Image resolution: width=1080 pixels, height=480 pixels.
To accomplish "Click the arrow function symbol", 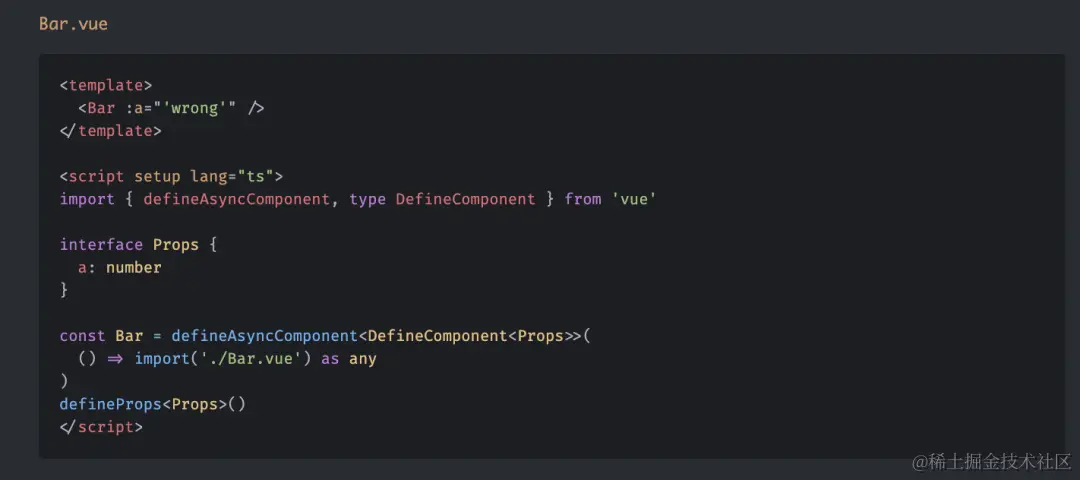I will point(115,359).
